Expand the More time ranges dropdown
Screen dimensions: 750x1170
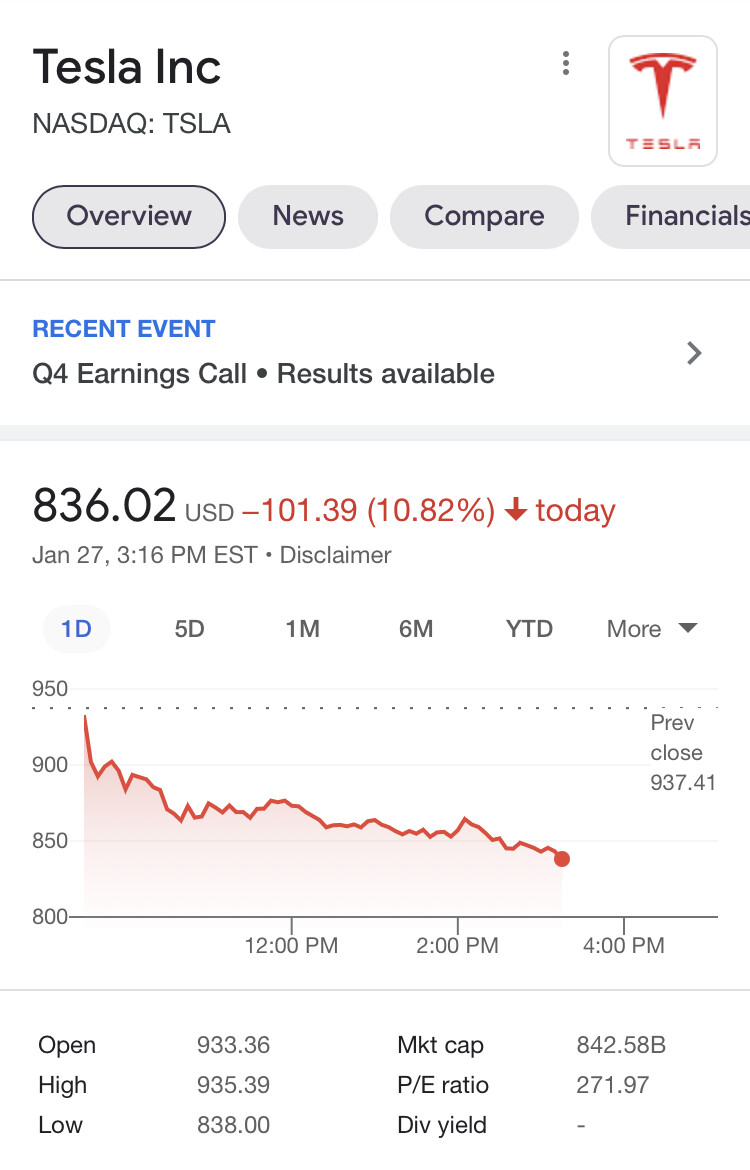[651, 629]
